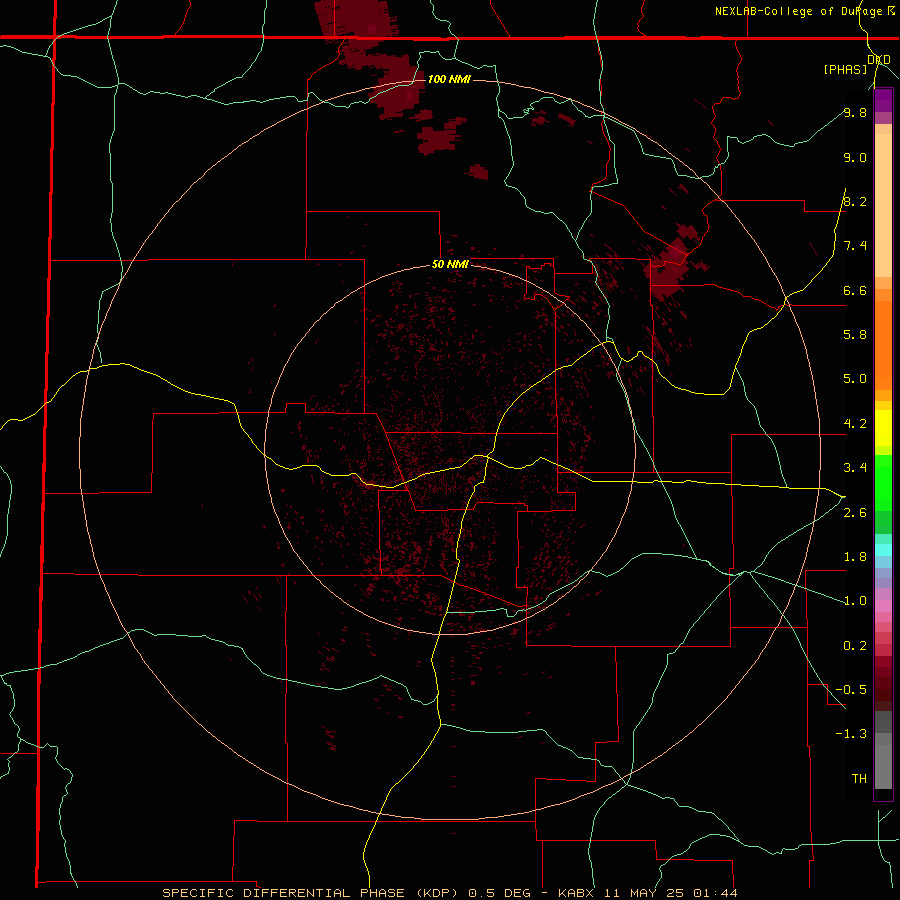Image resolution: width=900 pixels, height=900 pixels.
Task: Click the [PHAS] legend header
Action: [x=845, y=70]
